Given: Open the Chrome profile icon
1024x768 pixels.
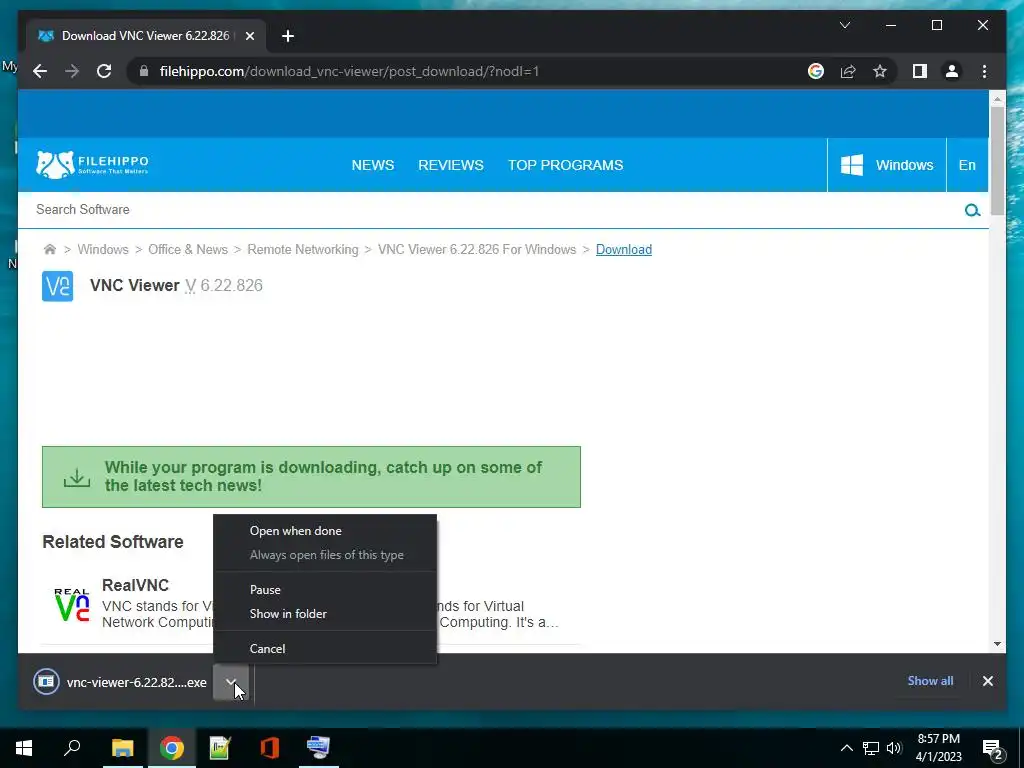Looking at the screenshot, I should [x=952, y=71].
